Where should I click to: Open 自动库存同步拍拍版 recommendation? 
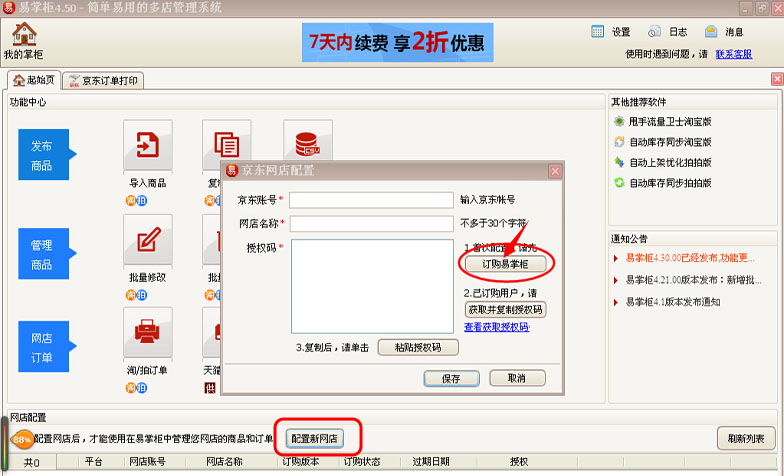click(670, 183)
